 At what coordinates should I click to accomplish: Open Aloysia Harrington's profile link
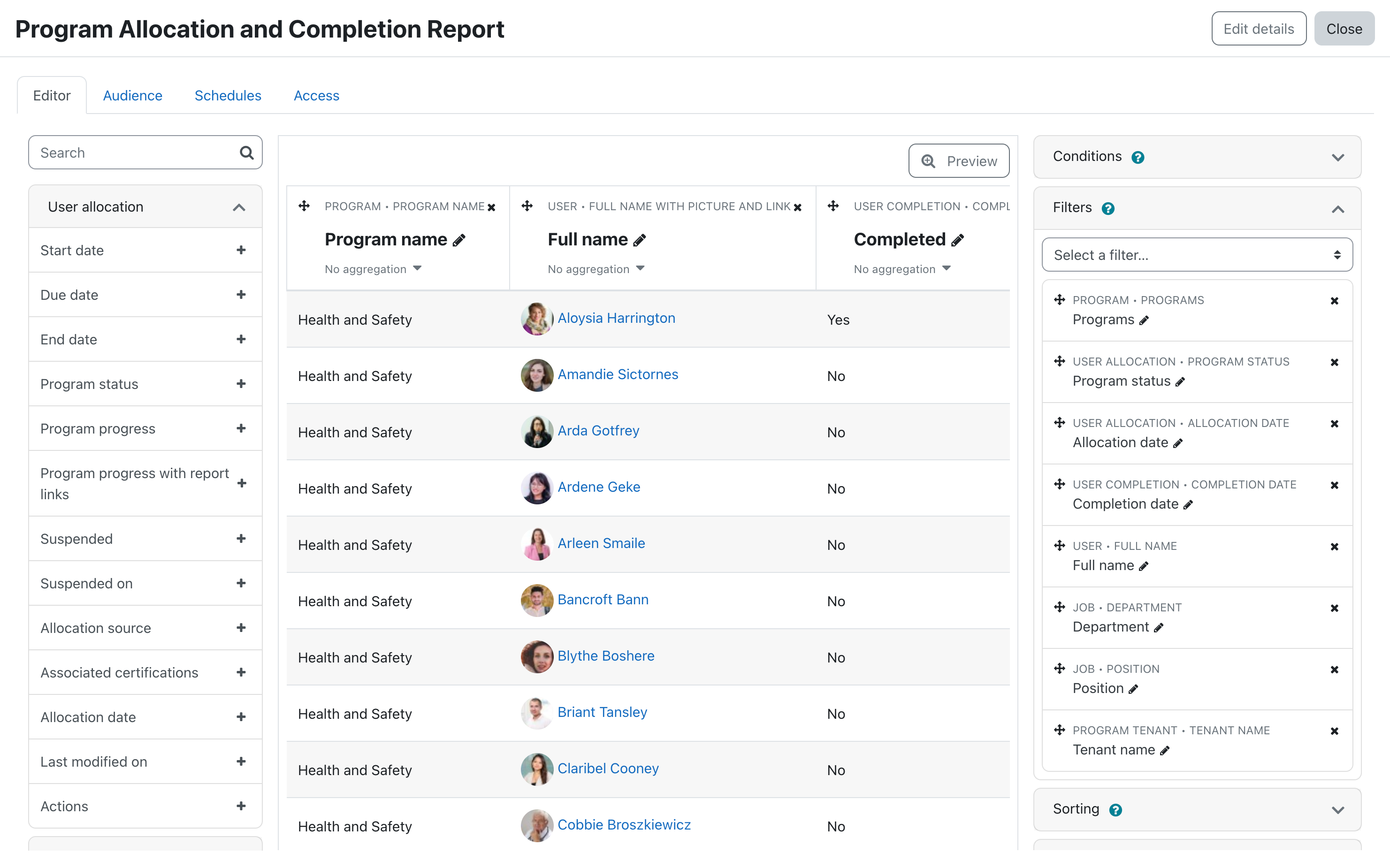point(616,318)
